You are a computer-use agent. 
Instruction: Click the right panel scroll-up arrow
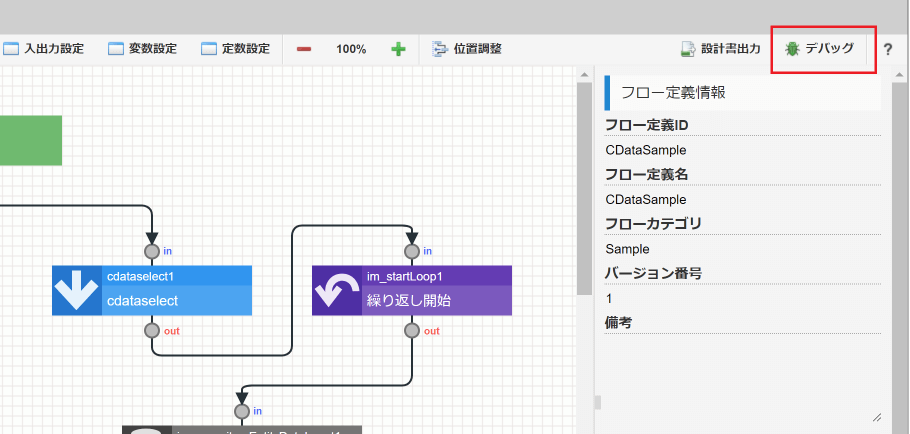click(x=900, y=74)
